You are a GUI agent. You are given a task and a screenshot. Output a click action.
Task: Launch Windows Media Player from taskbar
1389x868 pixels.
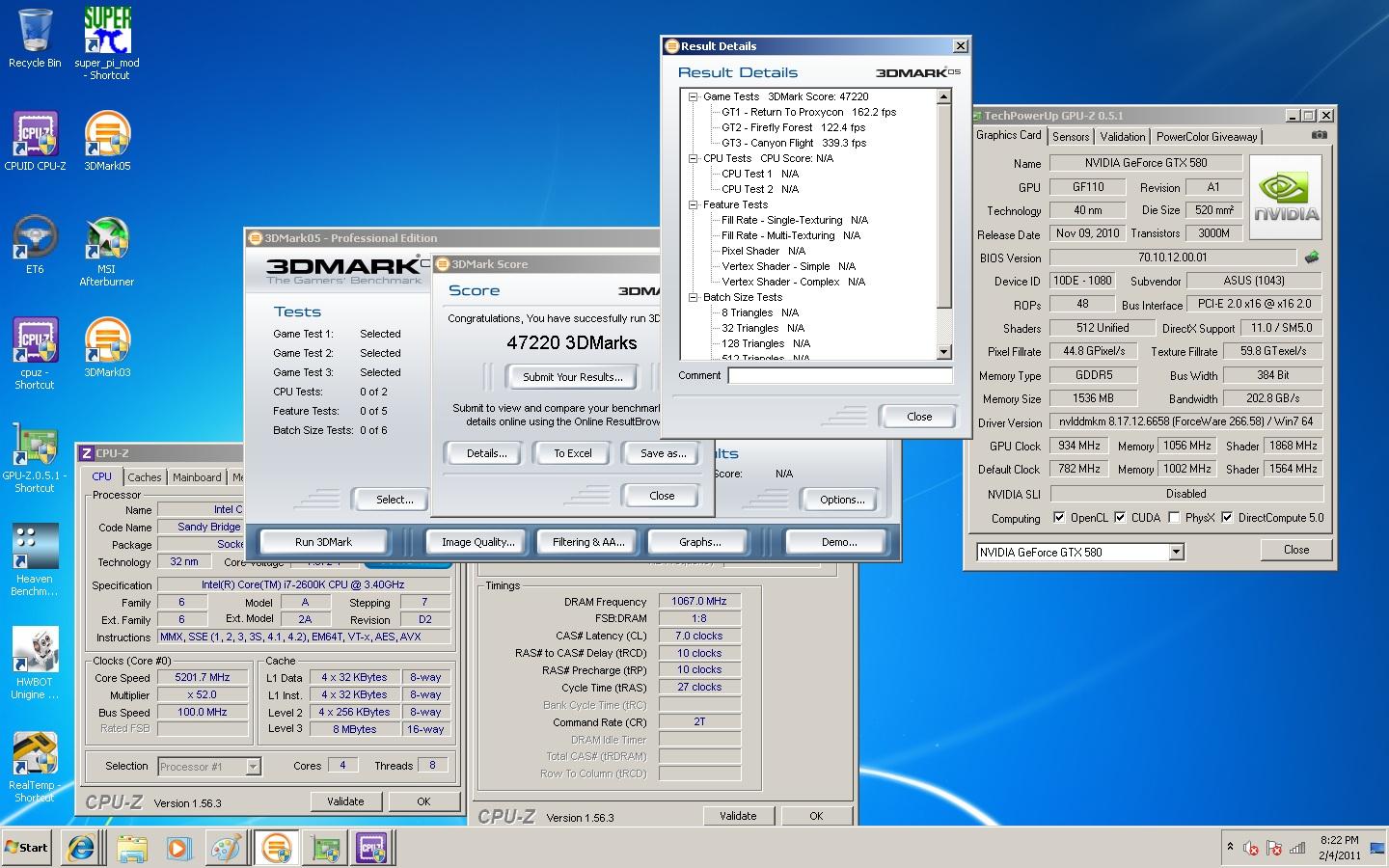(x=179, y=848)
